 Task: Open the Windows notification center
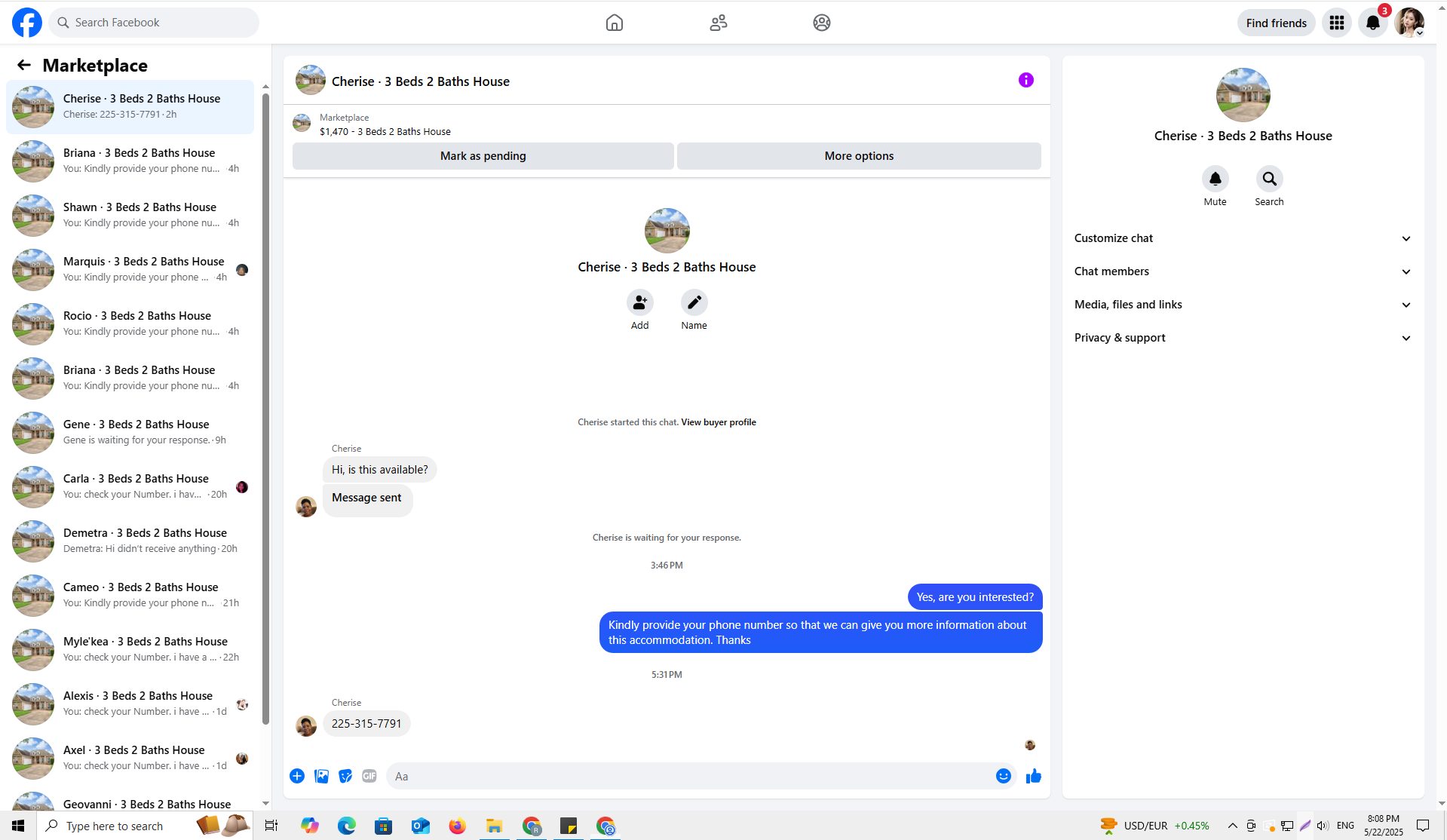tap(1423, 826)
